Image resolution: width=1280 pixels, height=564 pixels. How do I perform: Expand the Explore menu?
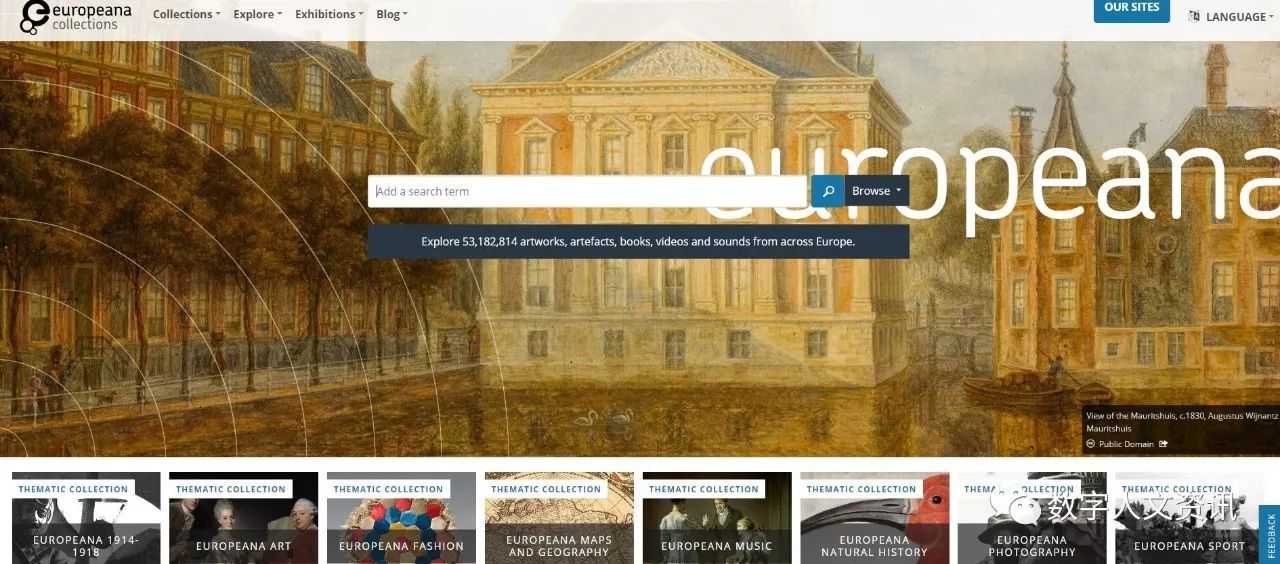[258, 14]
